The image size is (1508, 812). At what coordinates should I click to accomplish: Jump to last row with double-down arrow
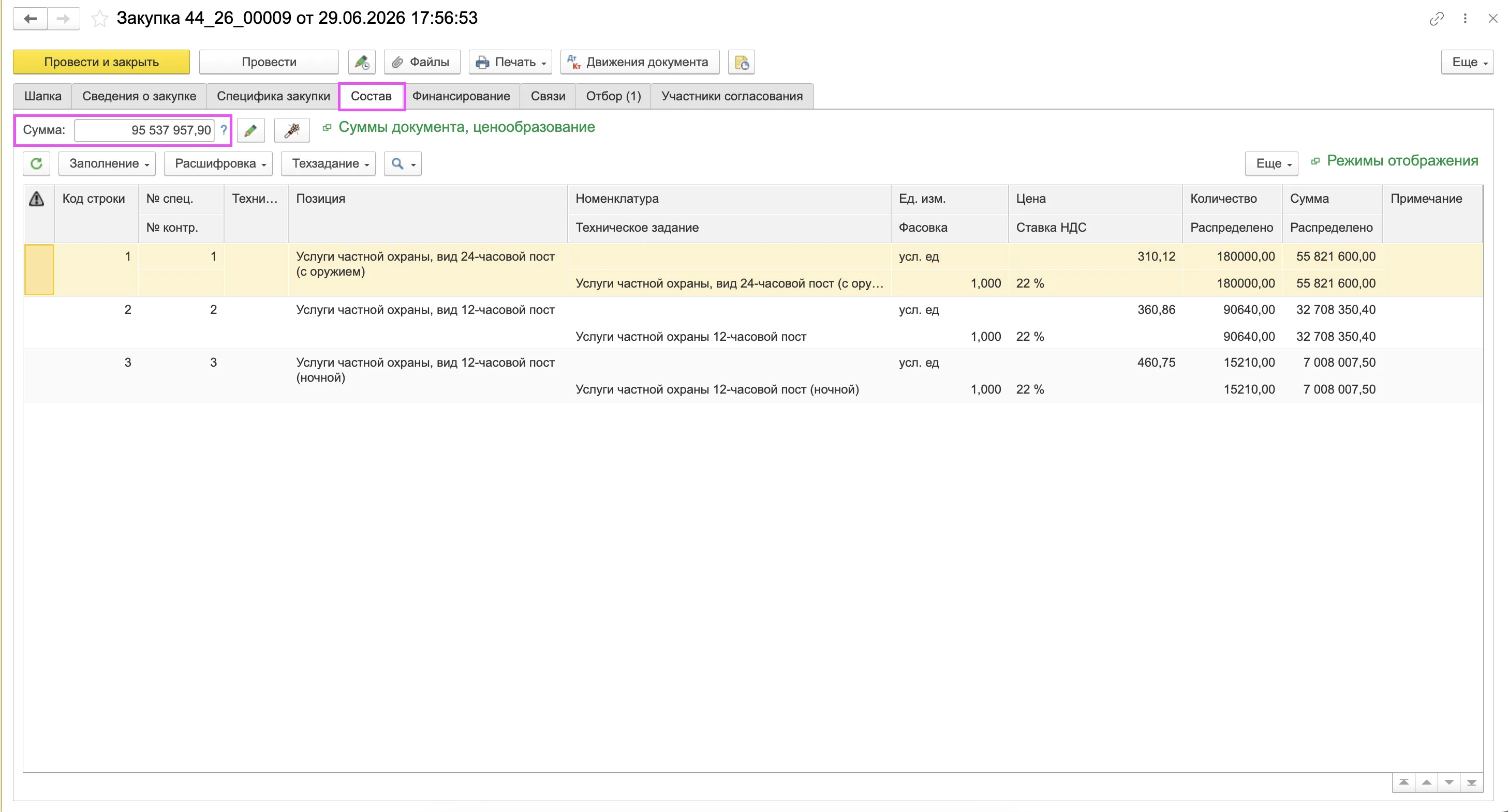[x=1472, y=783]
